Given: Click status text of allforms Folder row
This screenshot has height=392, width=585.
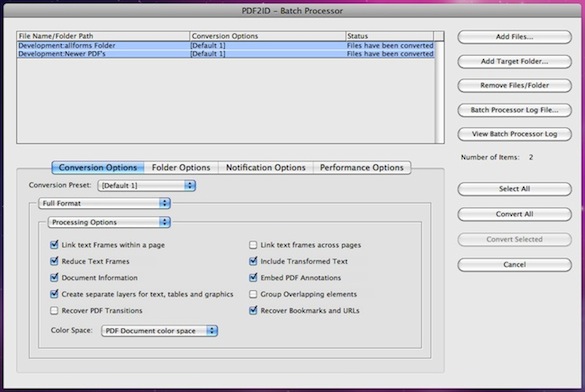Looking at the screenshot, I should [390, 46].
